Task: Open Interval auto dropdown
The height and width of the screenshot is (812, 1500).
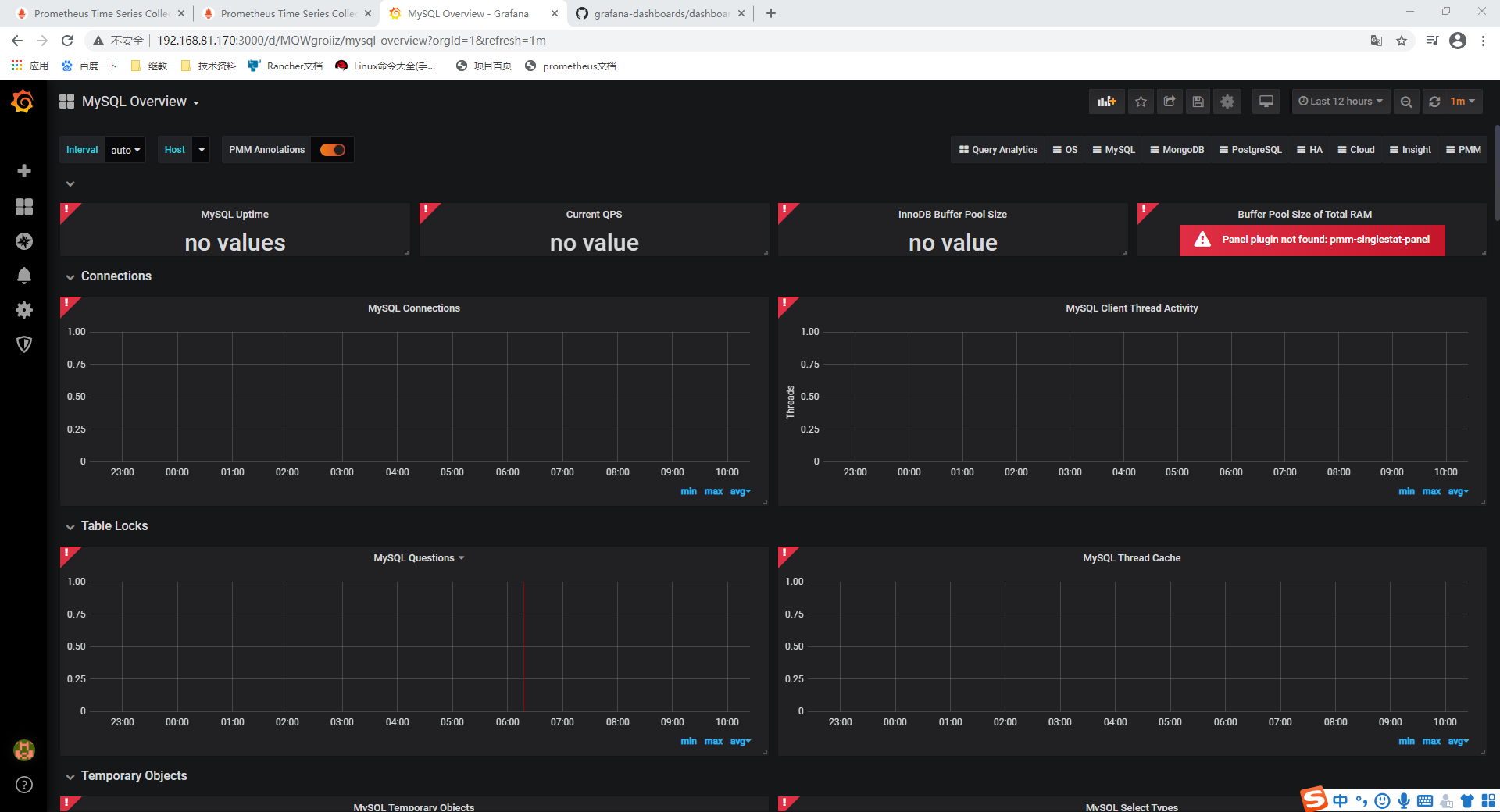Action: click(x=125, y=150)
